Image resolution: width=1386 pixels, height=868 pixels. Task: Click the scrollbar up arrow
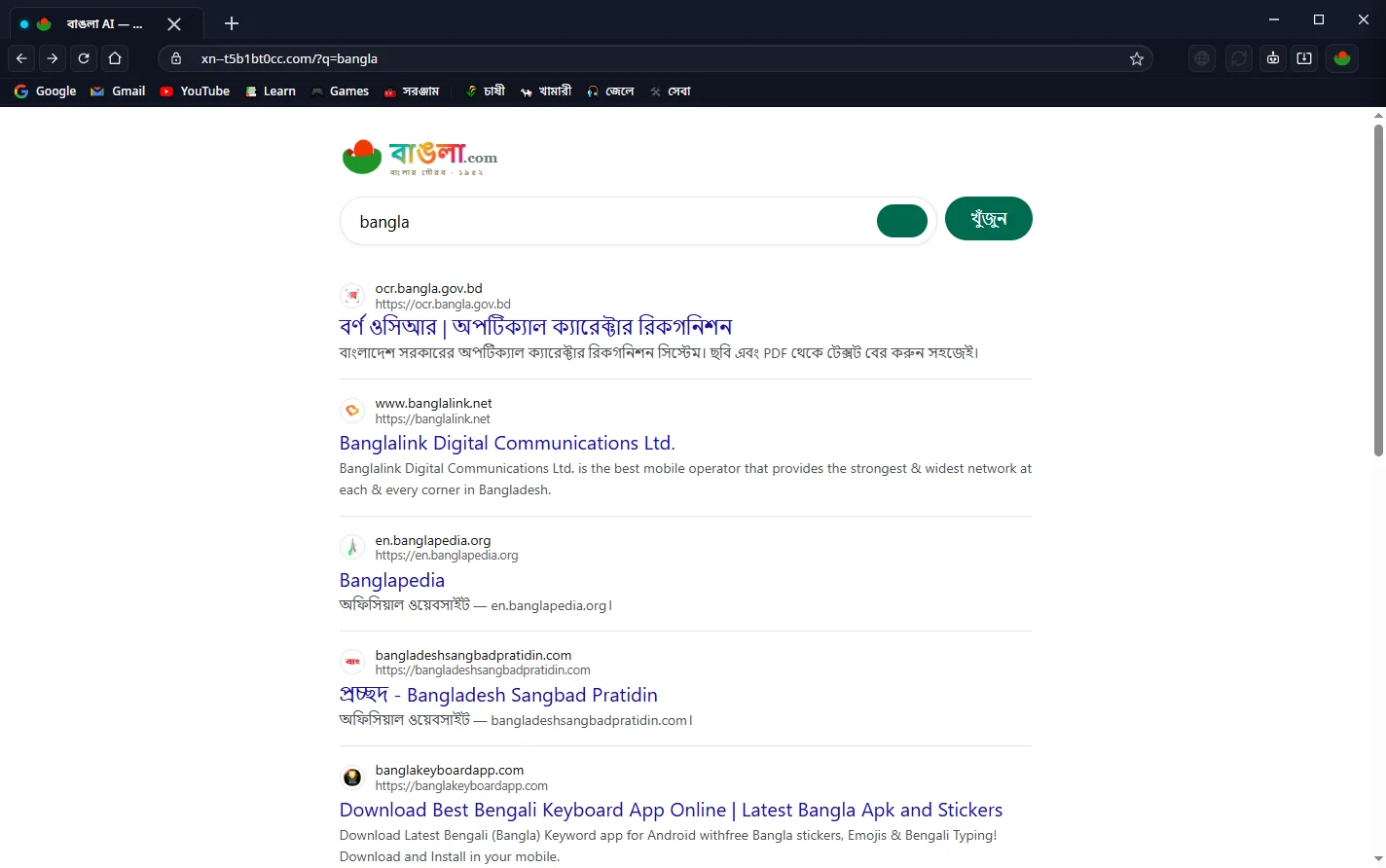coord(1378,115)
